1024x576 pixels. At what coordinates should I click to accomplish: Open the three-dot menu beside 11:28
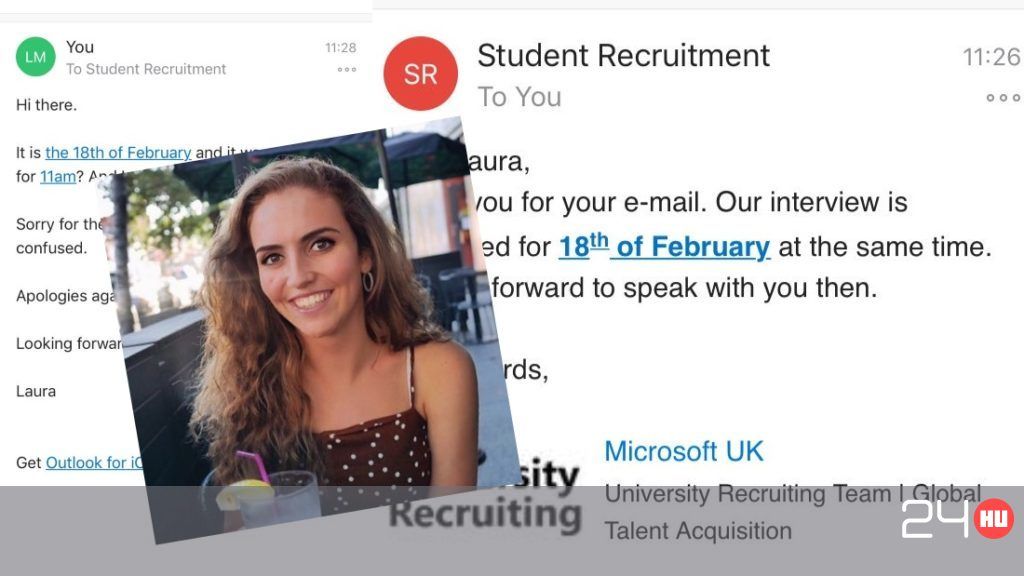[347, 69]
